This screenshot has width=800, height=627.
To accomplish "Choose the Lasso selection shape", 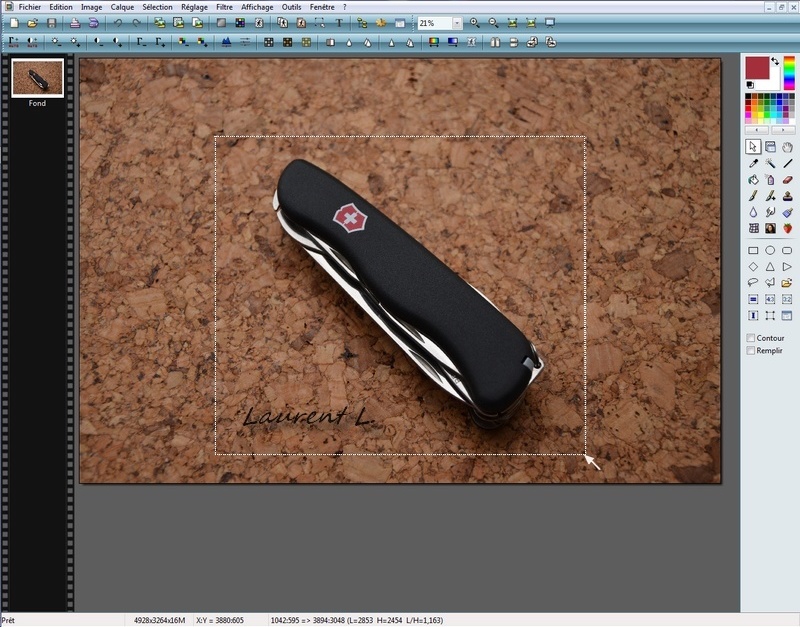I will (x=753, y=283).
